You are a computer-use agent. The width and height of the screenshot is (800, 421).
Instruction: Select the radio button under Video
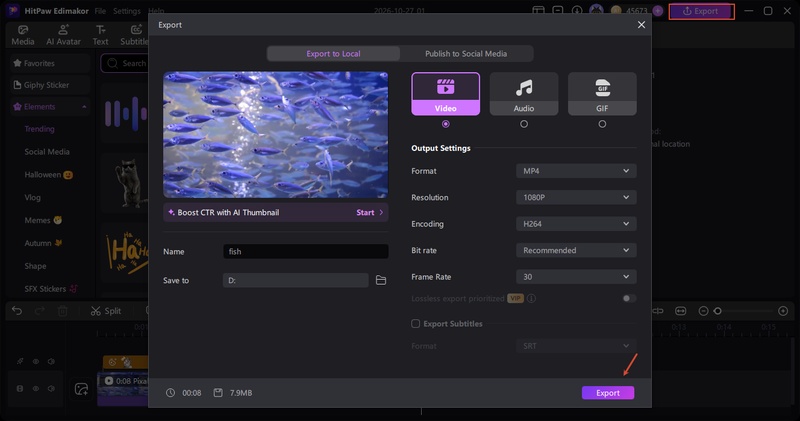[x=445, y=124]
